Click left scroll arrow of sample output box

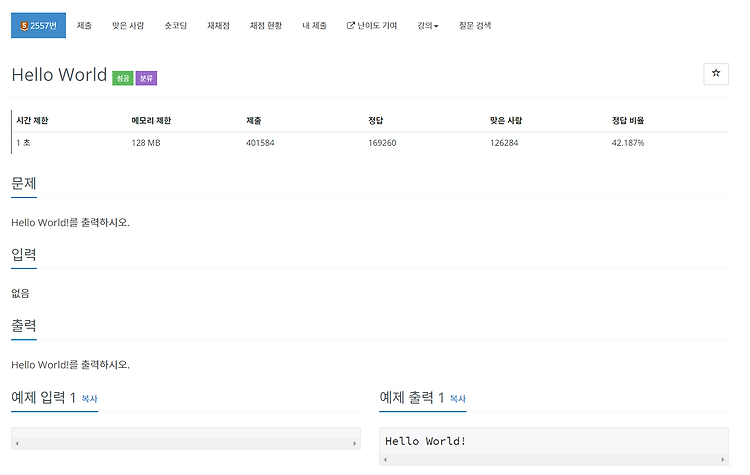pyautogui.click(x=386, y=460)
